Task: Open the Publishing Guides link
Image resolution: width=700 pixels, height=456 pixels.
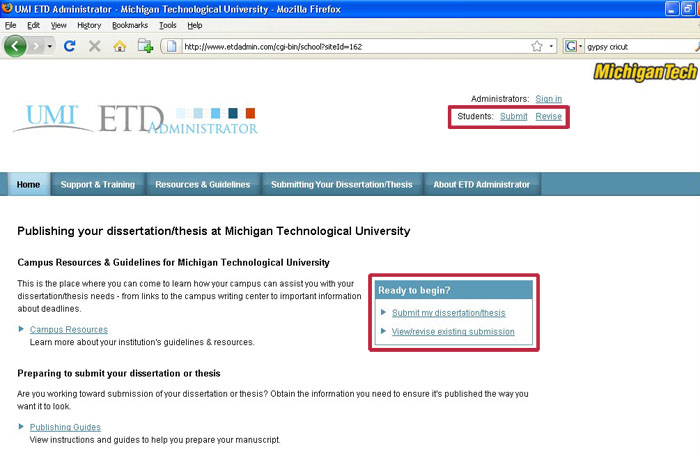Action: tap(65, 427)
